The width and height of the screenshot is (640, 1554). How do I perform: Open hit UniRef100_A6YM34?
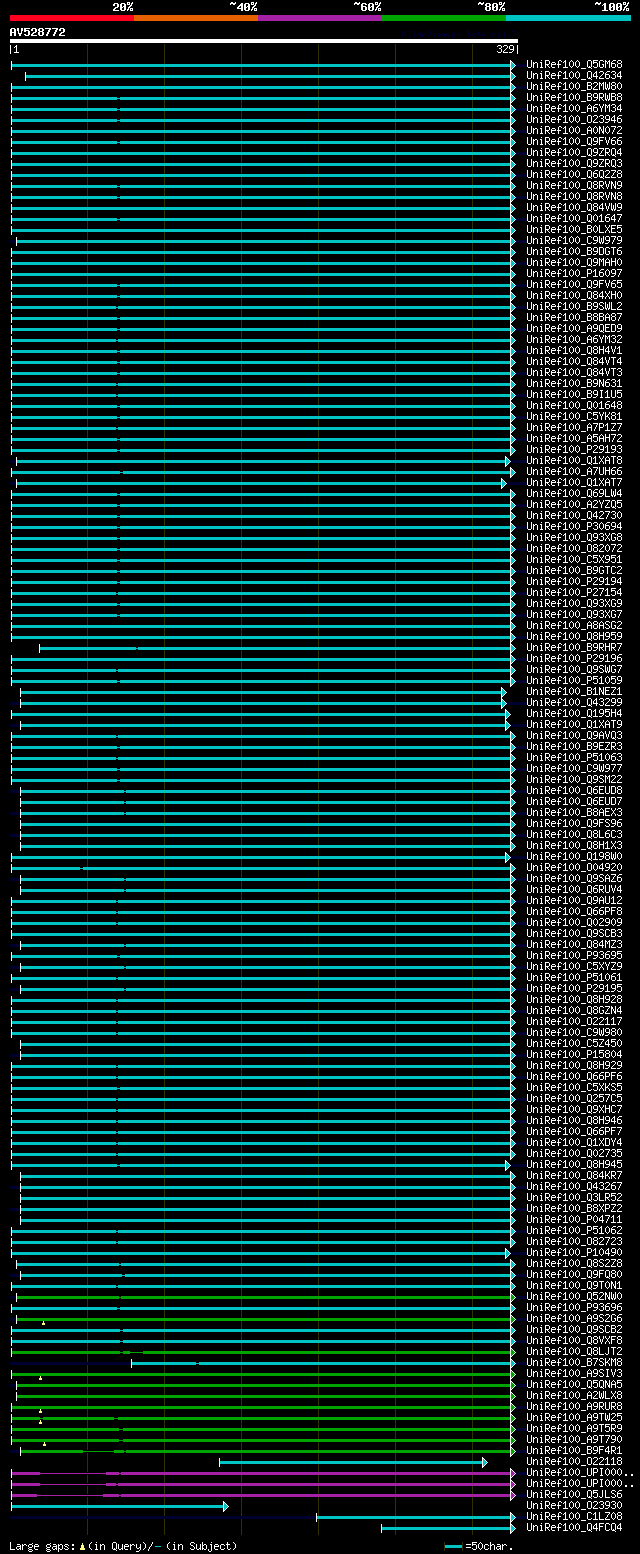574,108
